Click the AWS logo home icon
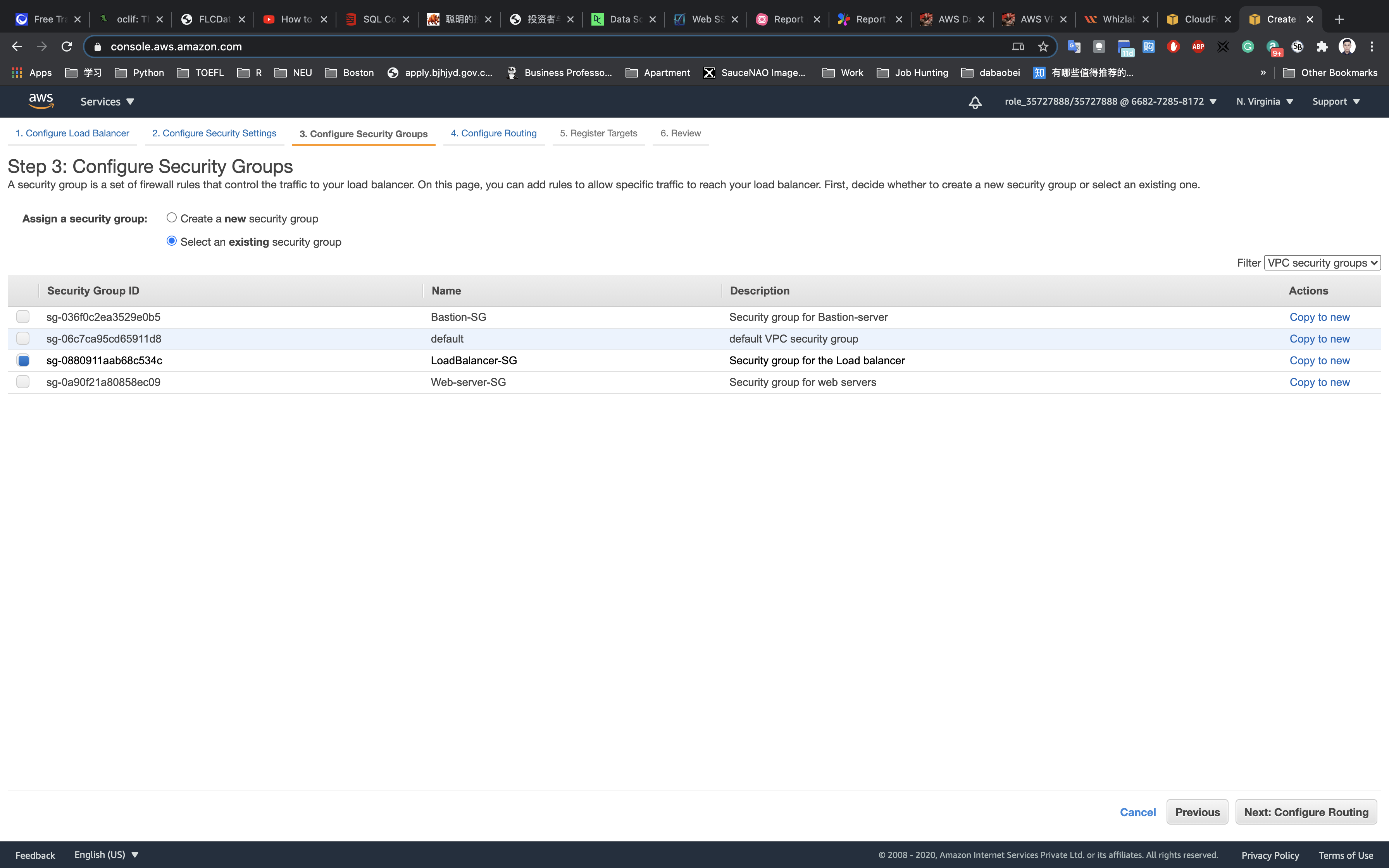 click(x=41, y=101)
